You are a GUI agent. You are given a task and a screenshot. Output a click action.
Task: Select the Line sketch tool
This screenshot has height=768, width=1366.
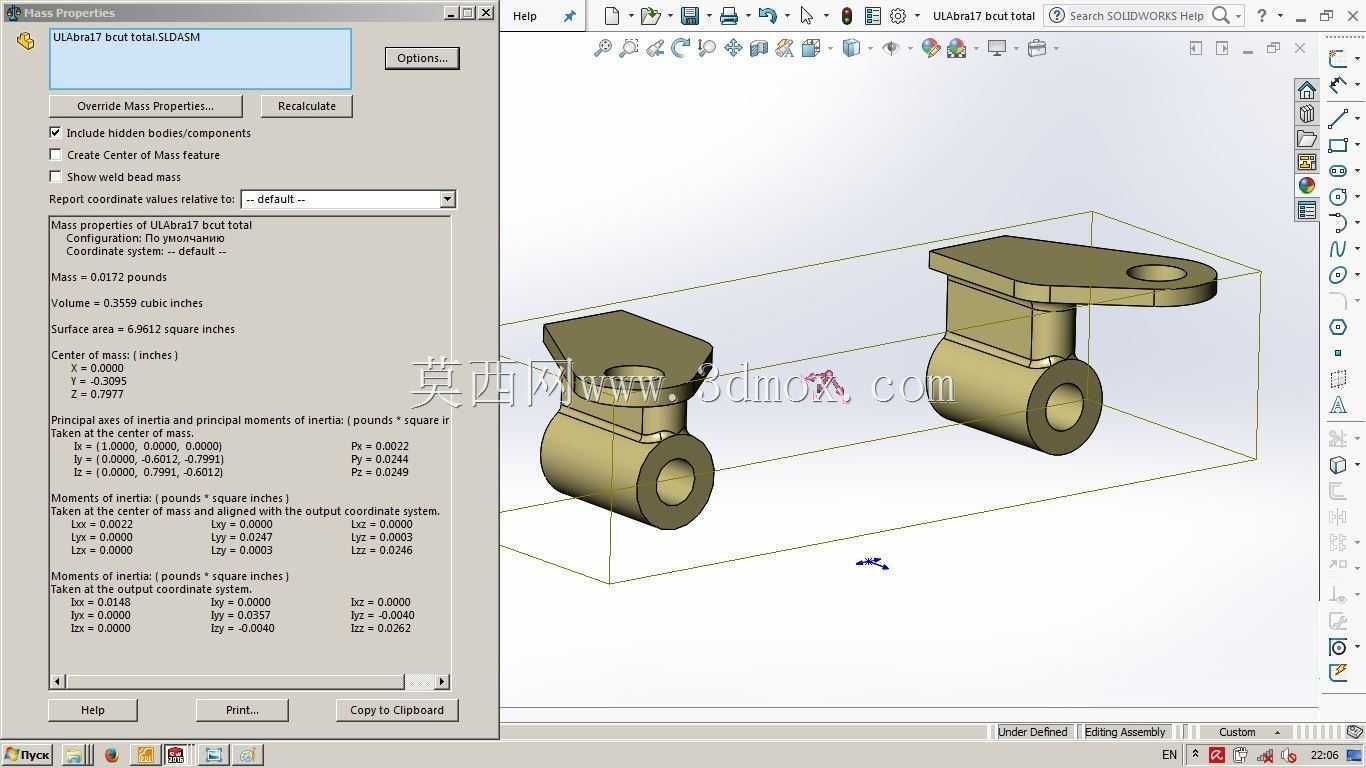point(1338,119)
